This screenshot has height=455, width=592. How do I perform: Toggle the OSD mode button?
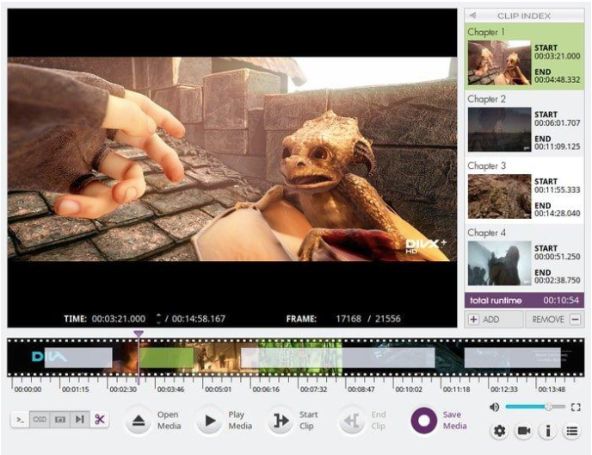(40, 419)
